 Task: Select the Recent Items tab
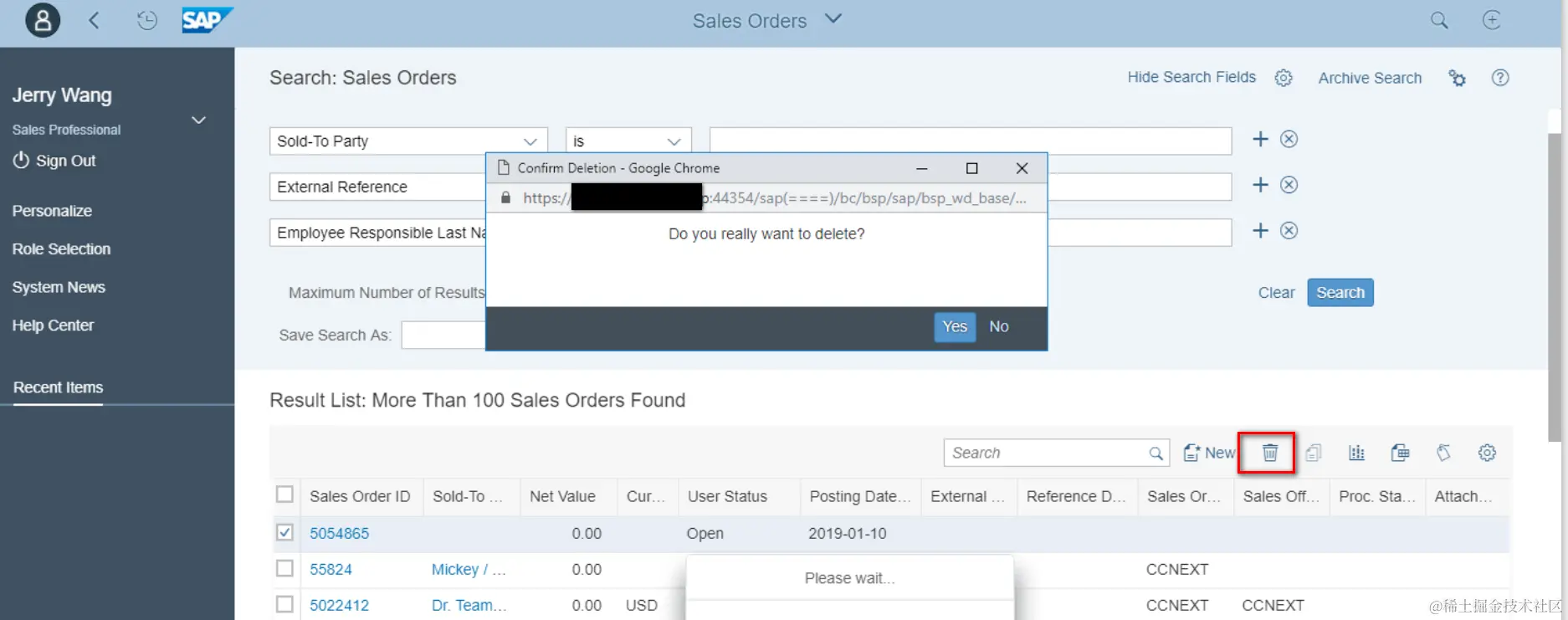(x=58, y=387)
